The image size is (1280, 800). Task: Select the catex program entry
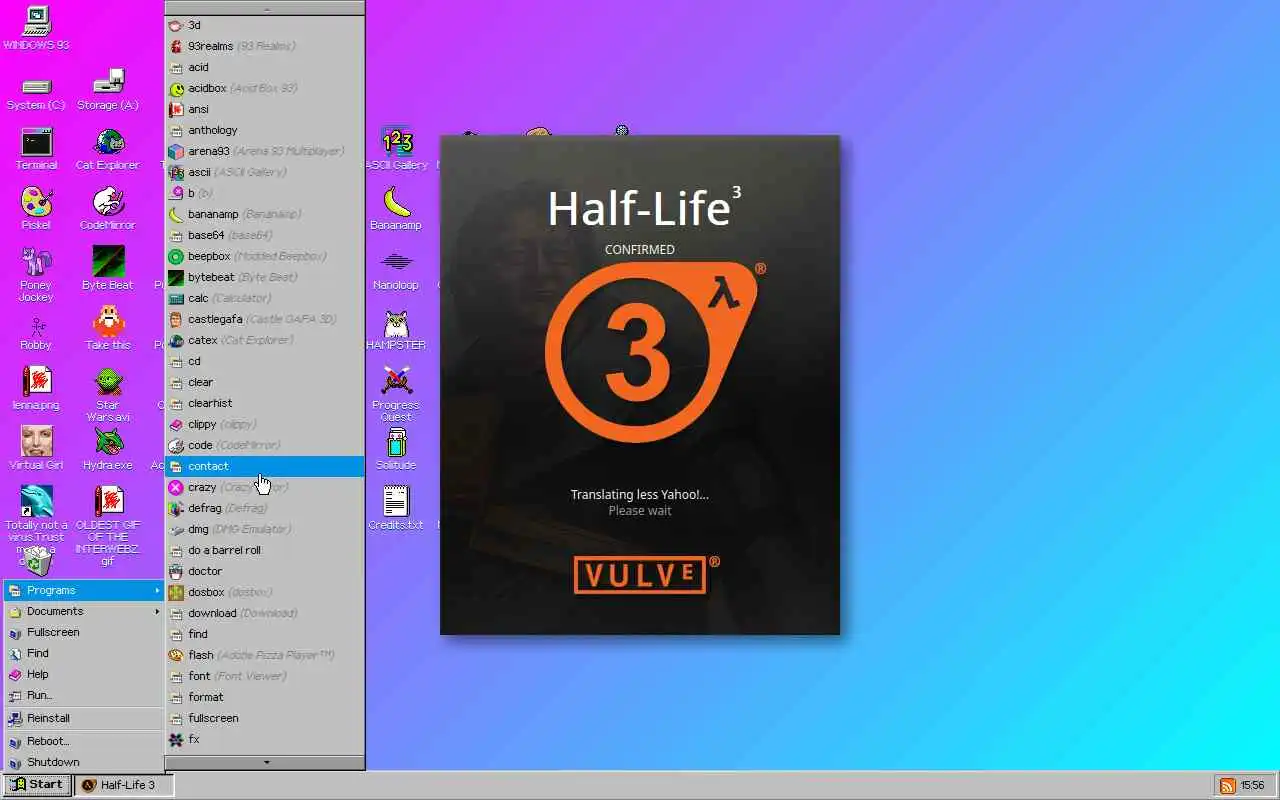pyautogui.click(x=265, y=340)
